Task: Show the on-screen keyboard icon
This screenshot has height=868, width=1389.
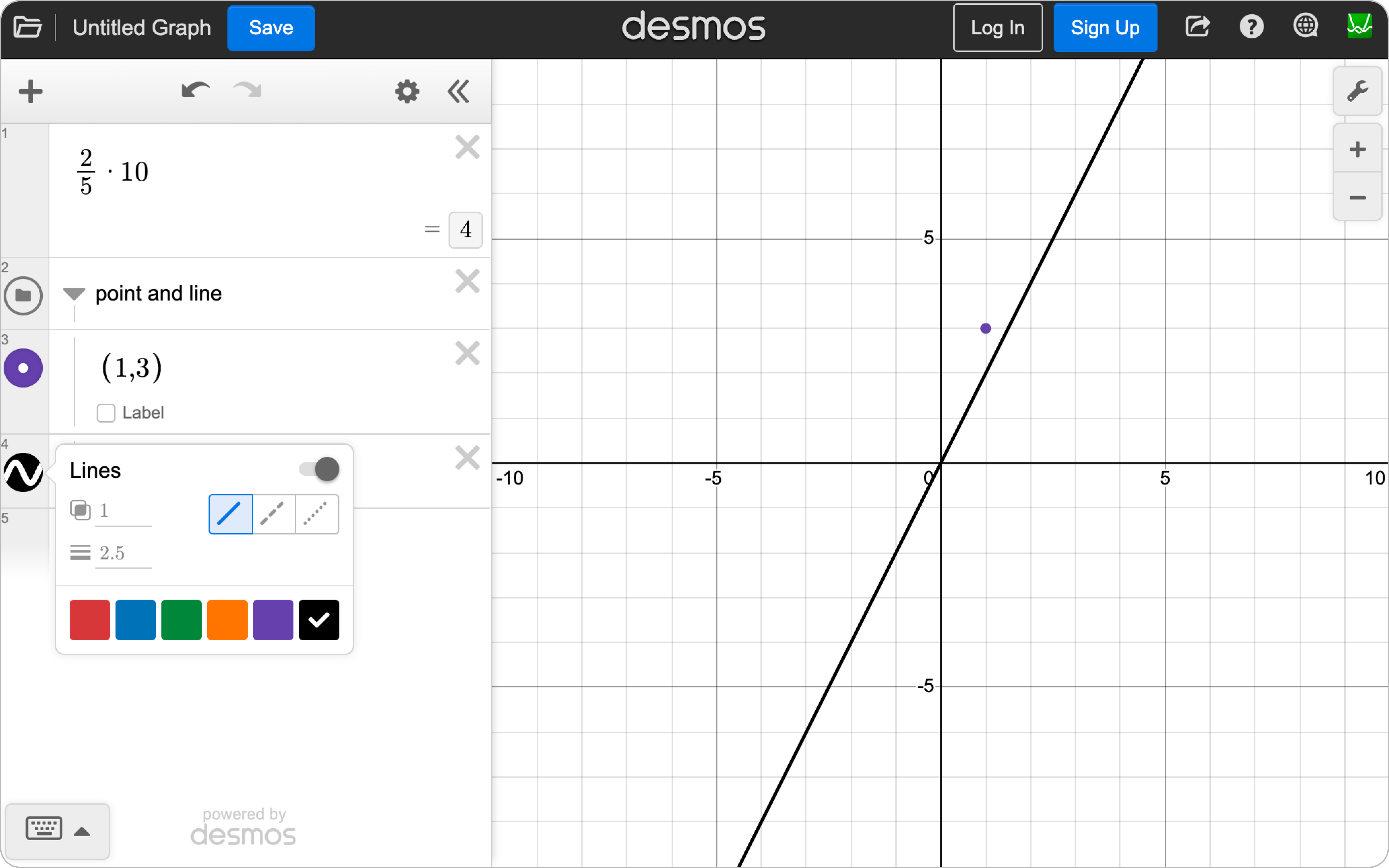Action: click(x=44, y=829)
